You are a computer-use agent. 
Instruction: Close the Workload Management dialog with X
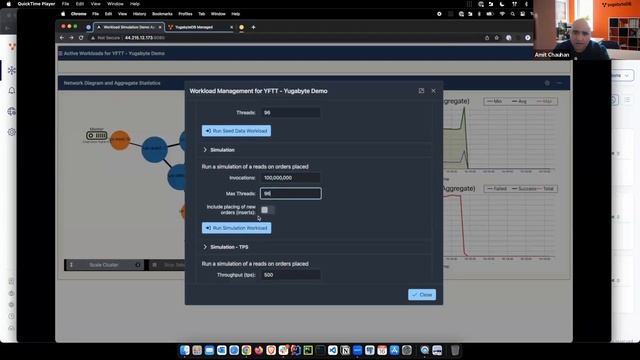tap(433, 91)
